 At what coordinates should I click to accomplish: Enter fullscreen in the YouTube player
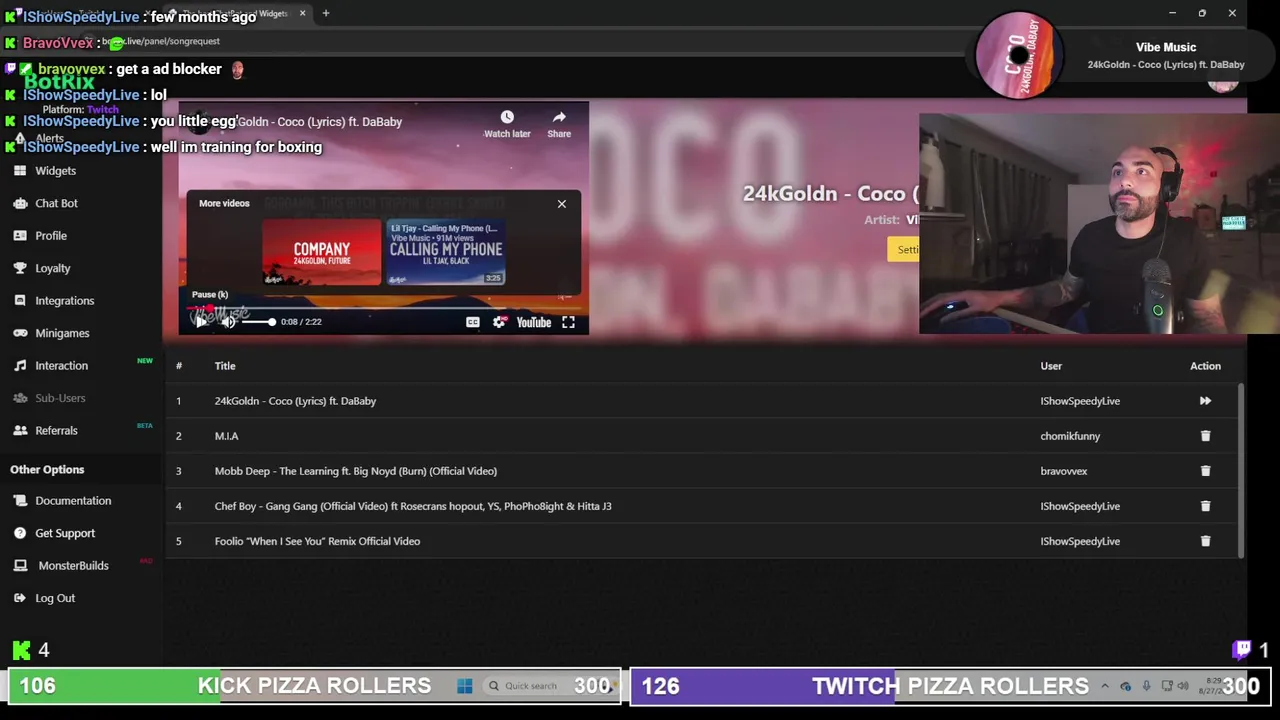(x=568, y=322)
